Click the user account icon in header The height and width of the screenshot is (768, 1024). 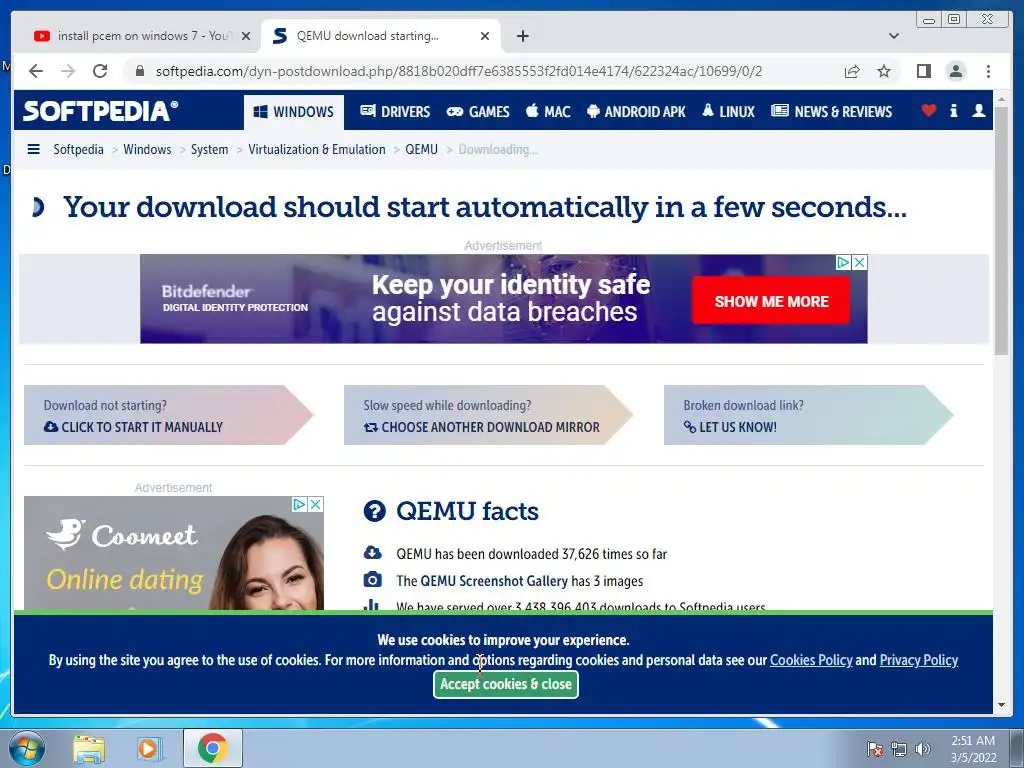tap(978, 110)
